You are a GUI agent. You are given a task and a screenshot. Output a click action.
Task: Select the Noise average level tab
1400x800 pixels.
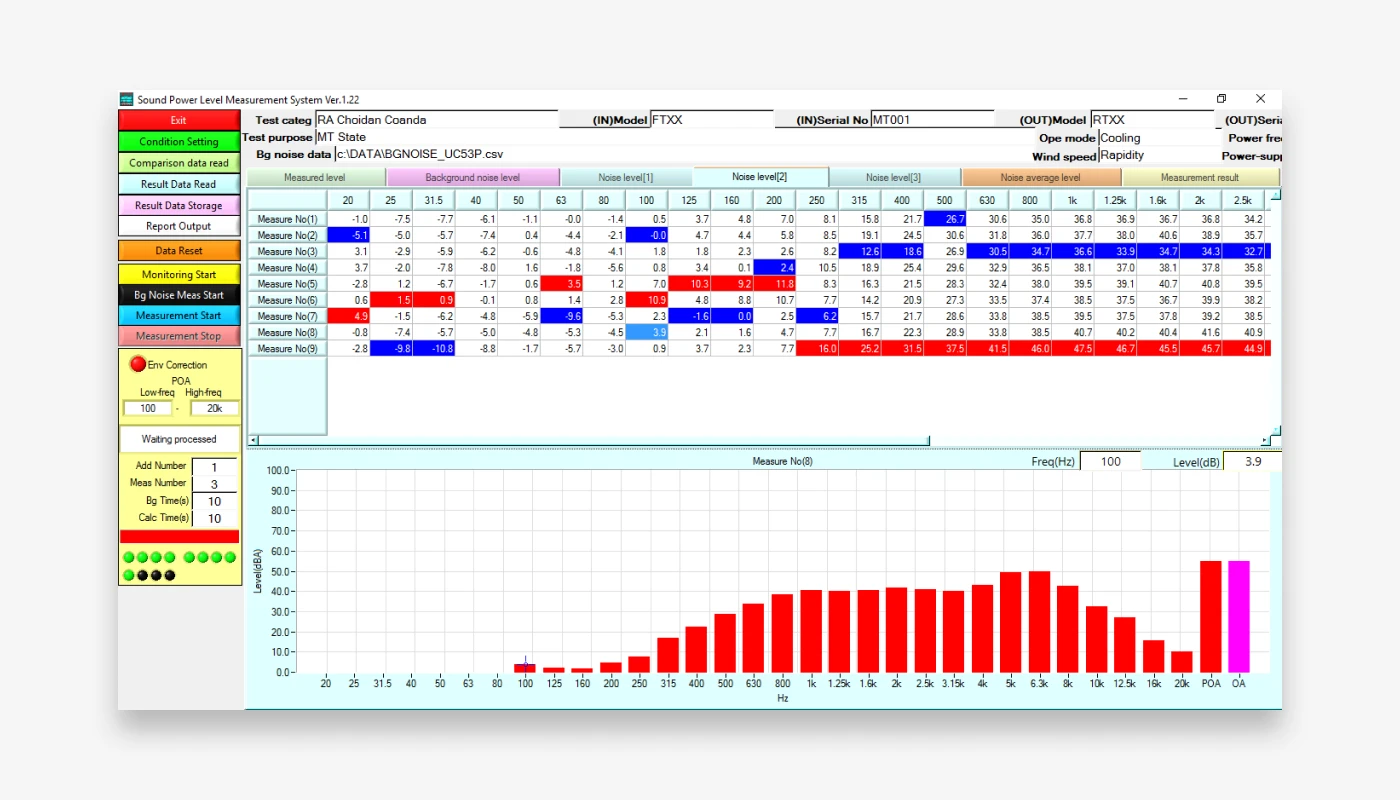[x=1040, y=178]
